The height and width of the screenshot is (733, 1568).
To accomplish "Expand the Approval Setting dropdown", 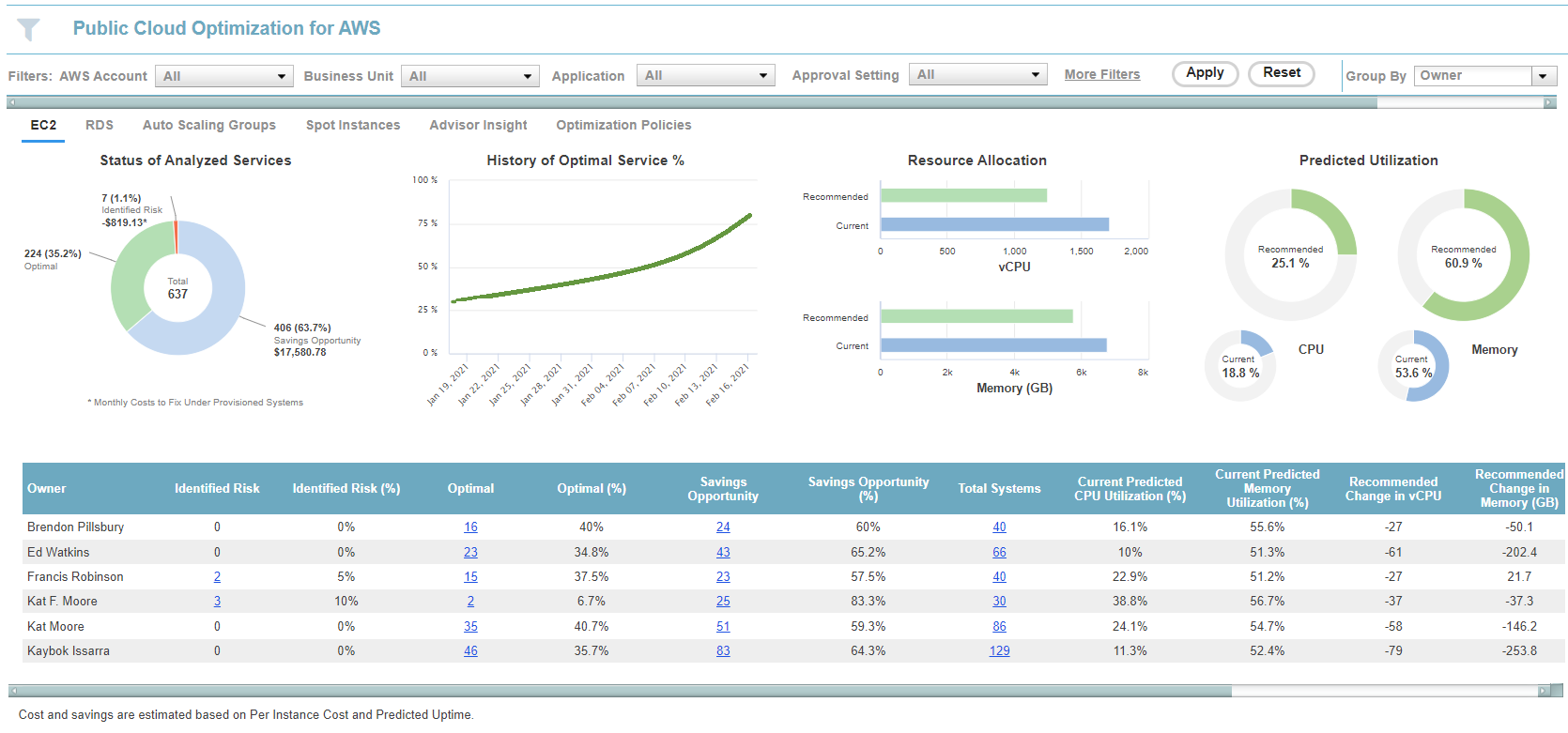I will pos(977,74).
